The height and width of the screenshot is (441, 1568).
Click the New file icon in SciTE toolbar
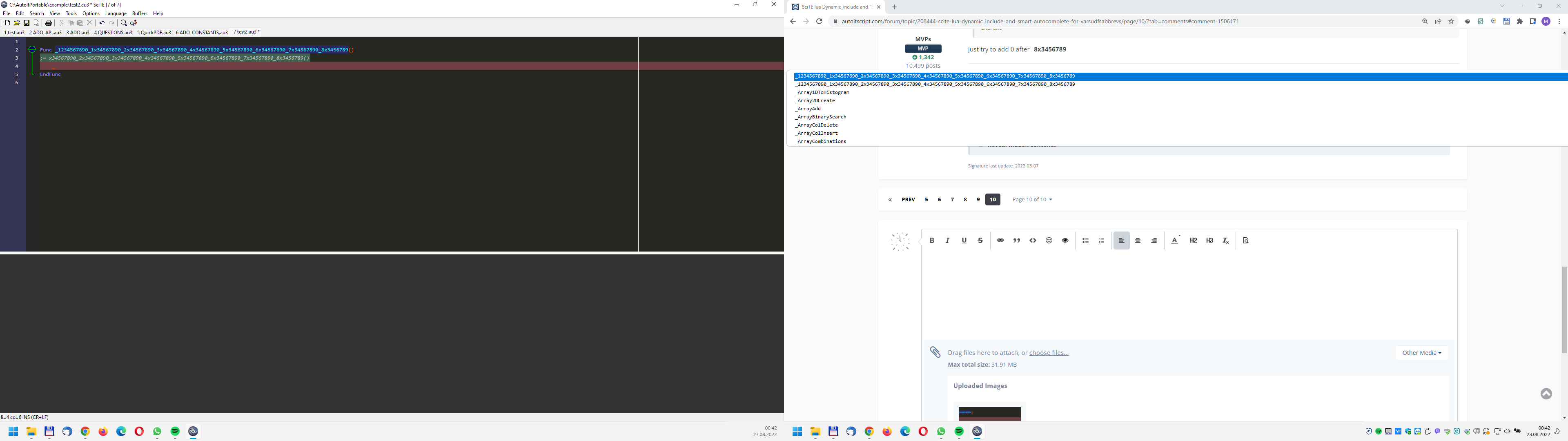[x=7, y=23]
